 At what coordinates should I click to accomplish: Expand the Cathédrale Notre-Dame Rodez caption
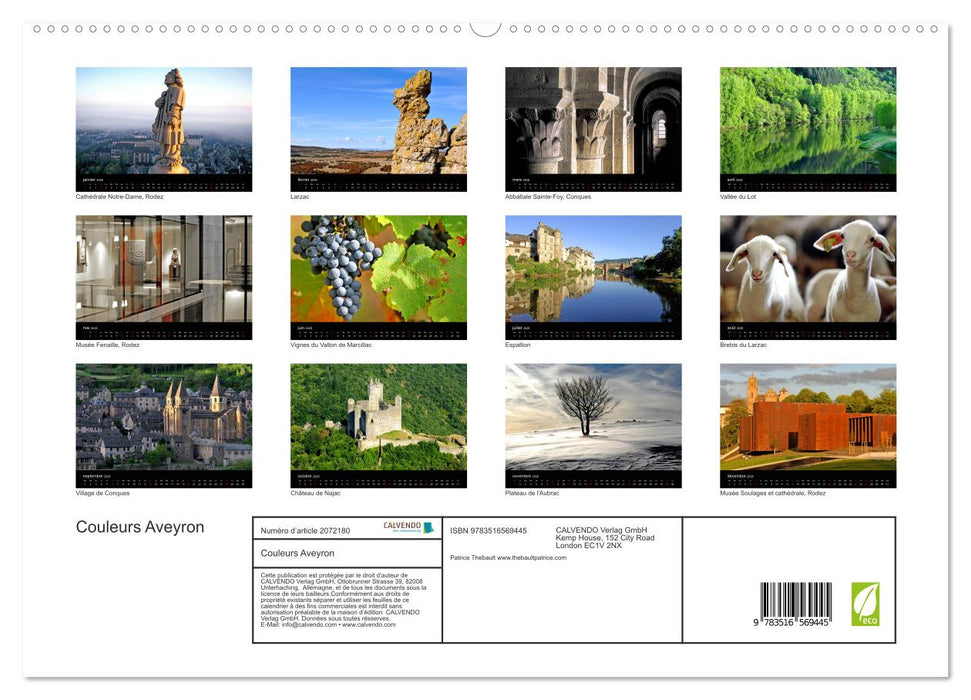pyautogui.click(x=126, y=197)
